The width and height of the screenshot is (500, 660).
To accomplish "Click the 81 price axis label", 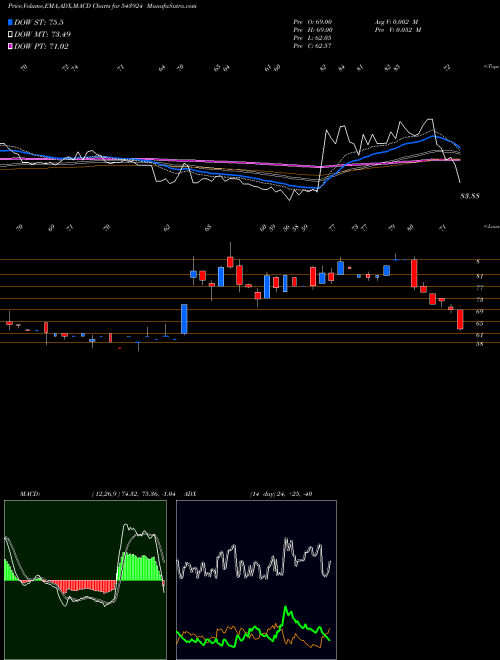I will (479, 277).
